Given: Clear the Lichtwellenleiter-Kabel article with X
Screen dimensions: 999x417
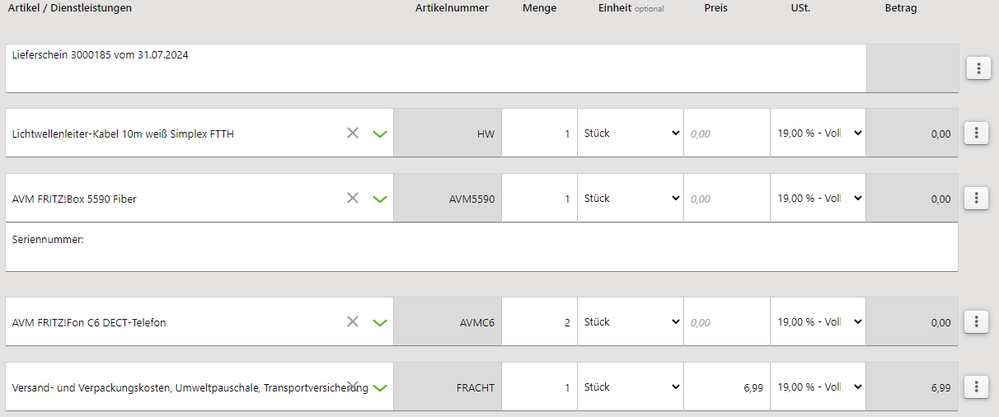Looking at the screenshot, I should point(352,132).
